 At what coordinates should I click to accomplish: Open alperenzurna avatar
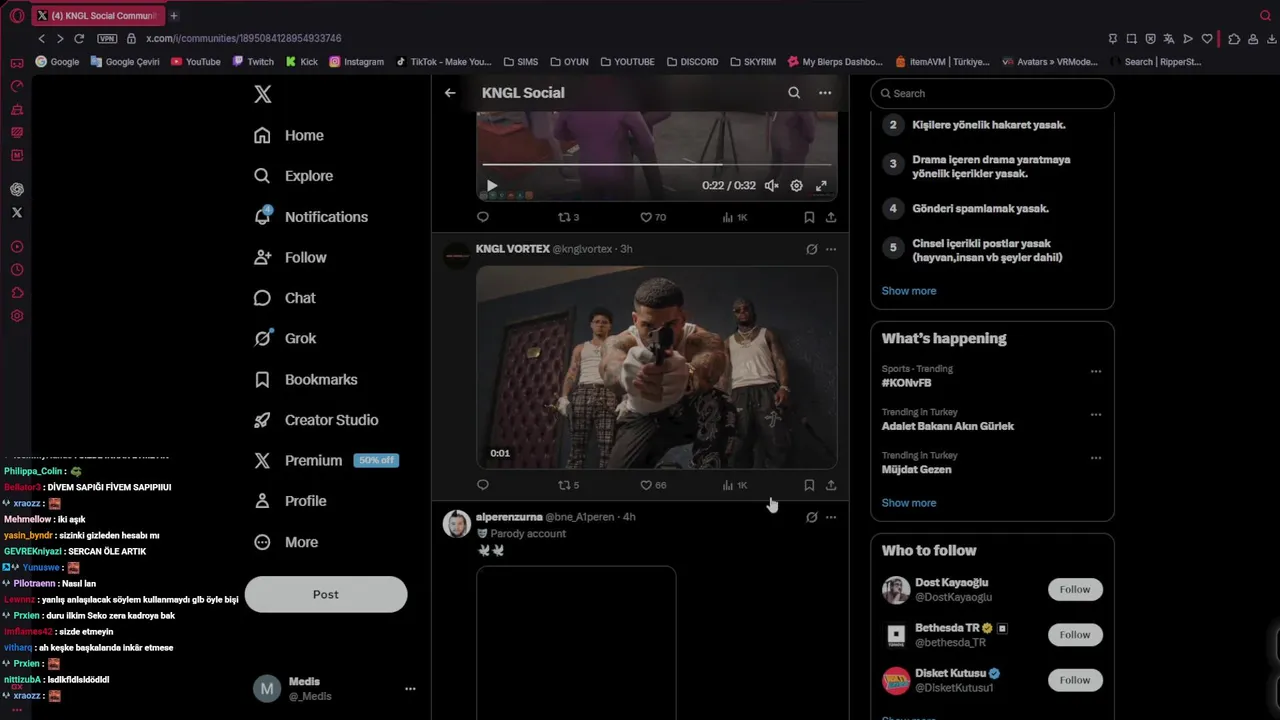click(457, 524)
